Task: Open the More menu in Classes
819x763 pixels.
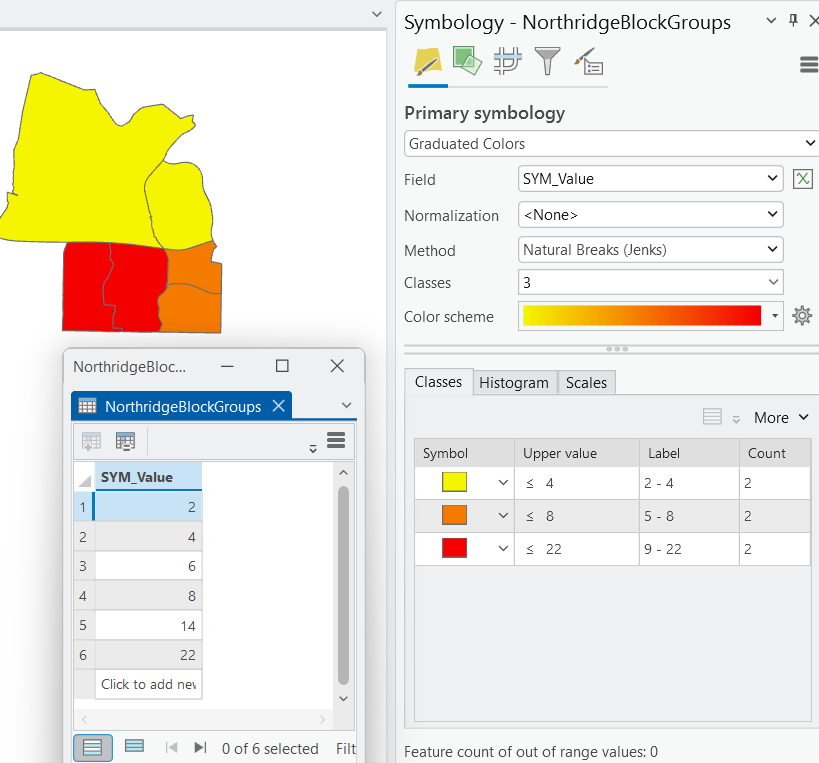Action: [x=779, y=417]
